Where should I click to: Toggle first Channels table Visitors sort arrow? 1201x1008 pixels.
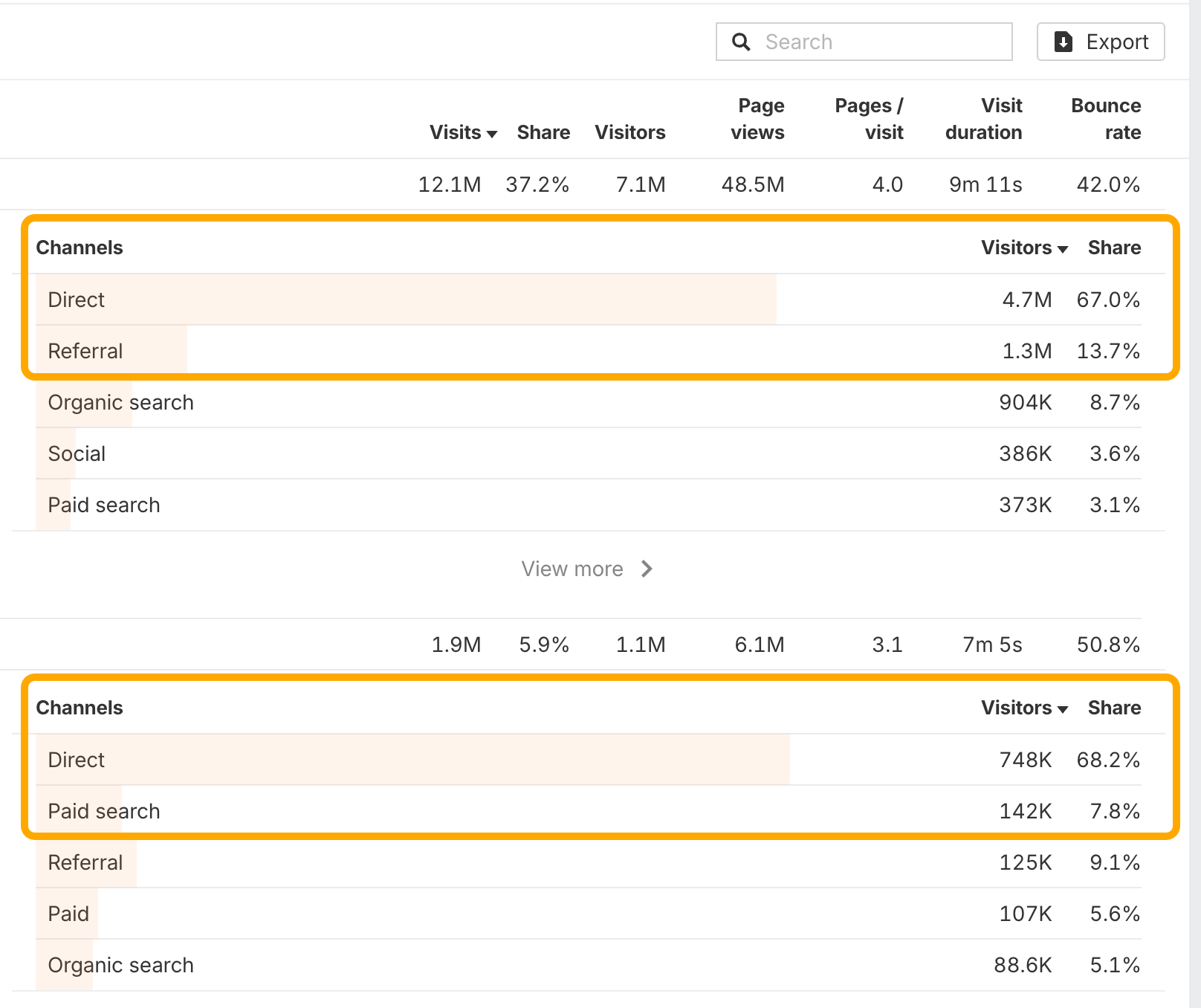point(1063,249)
